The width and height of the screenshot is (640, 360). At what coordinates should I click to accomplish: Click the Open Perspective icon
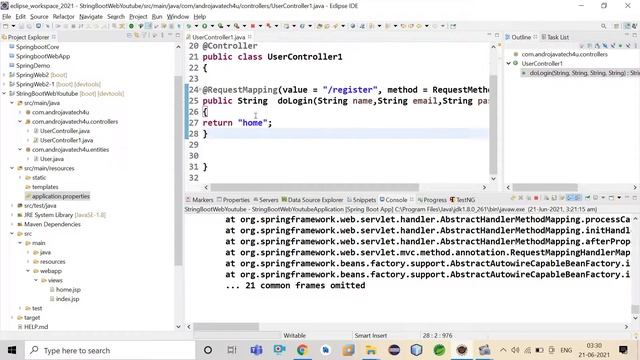pos(616,26)
